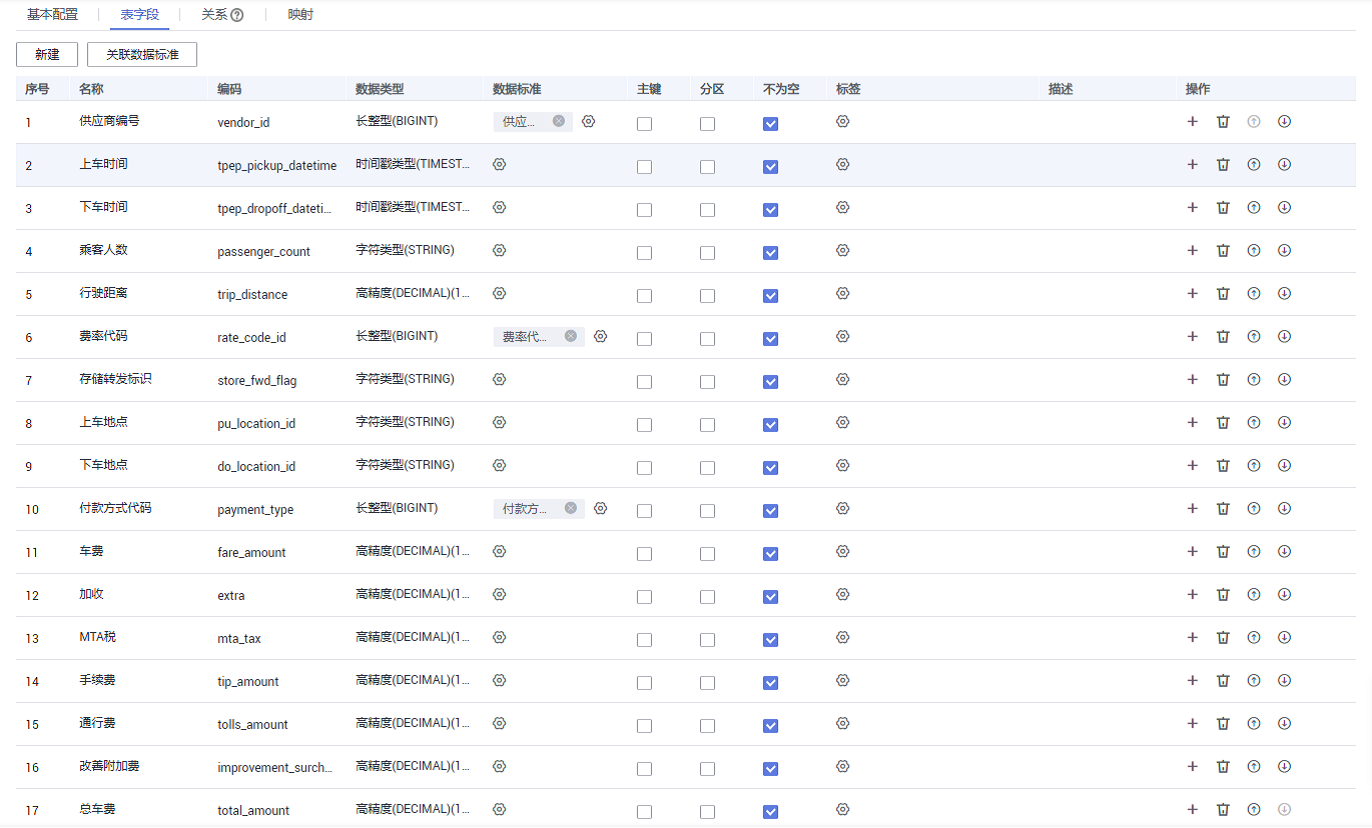Click the 新建 button
Image resolution: width=1372 pixels, height=828 pixels.
click(47, 55)
